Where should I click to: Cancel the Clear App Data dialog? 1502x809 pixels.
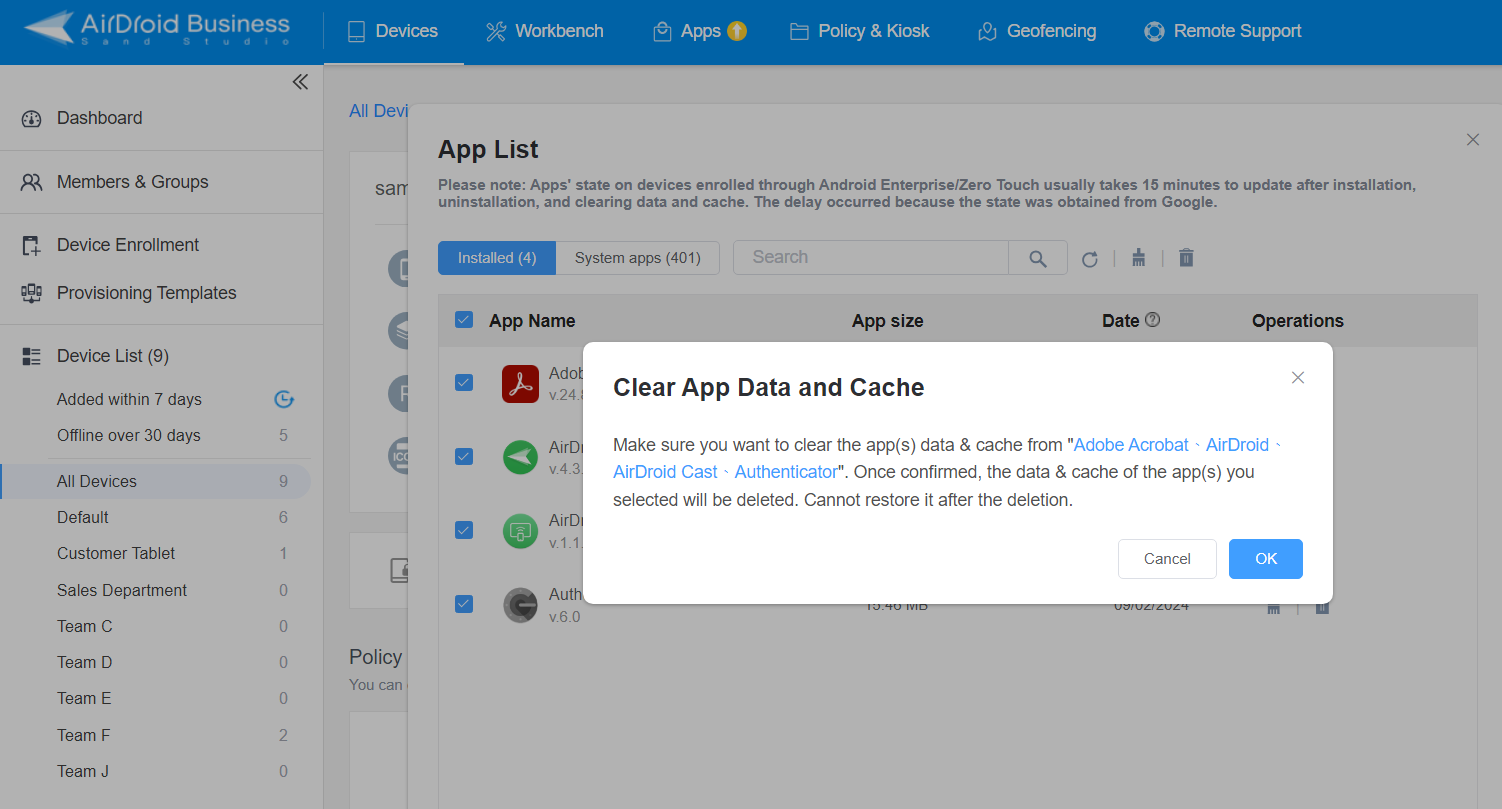(x=1167, y=559)
